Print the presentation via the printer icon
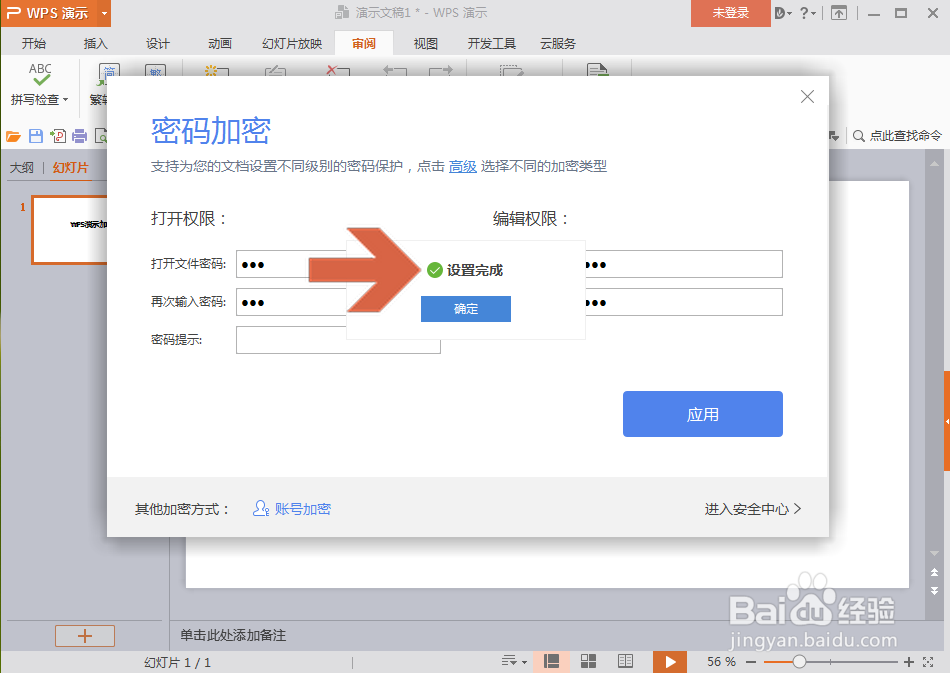Screen dimensions: 950x673 (x=80, y=135)
